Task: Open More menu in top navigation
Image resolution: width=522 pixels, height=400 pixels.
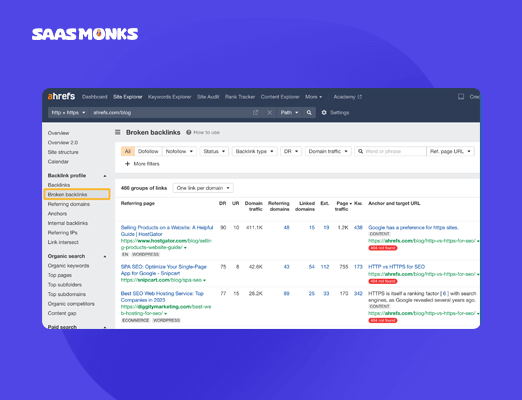Action: tap(313, 97)
